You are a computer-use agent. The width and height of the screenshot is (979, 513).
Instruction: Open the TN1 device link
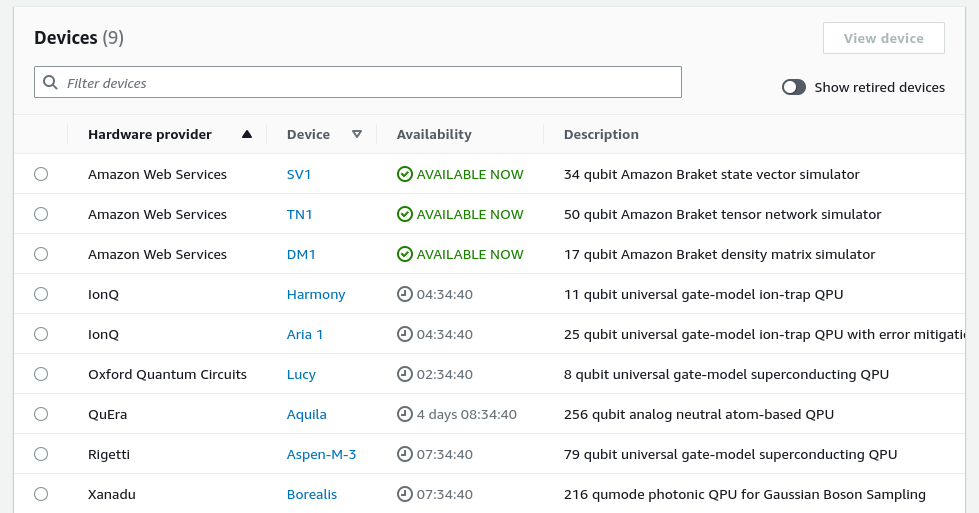(299, 214)
